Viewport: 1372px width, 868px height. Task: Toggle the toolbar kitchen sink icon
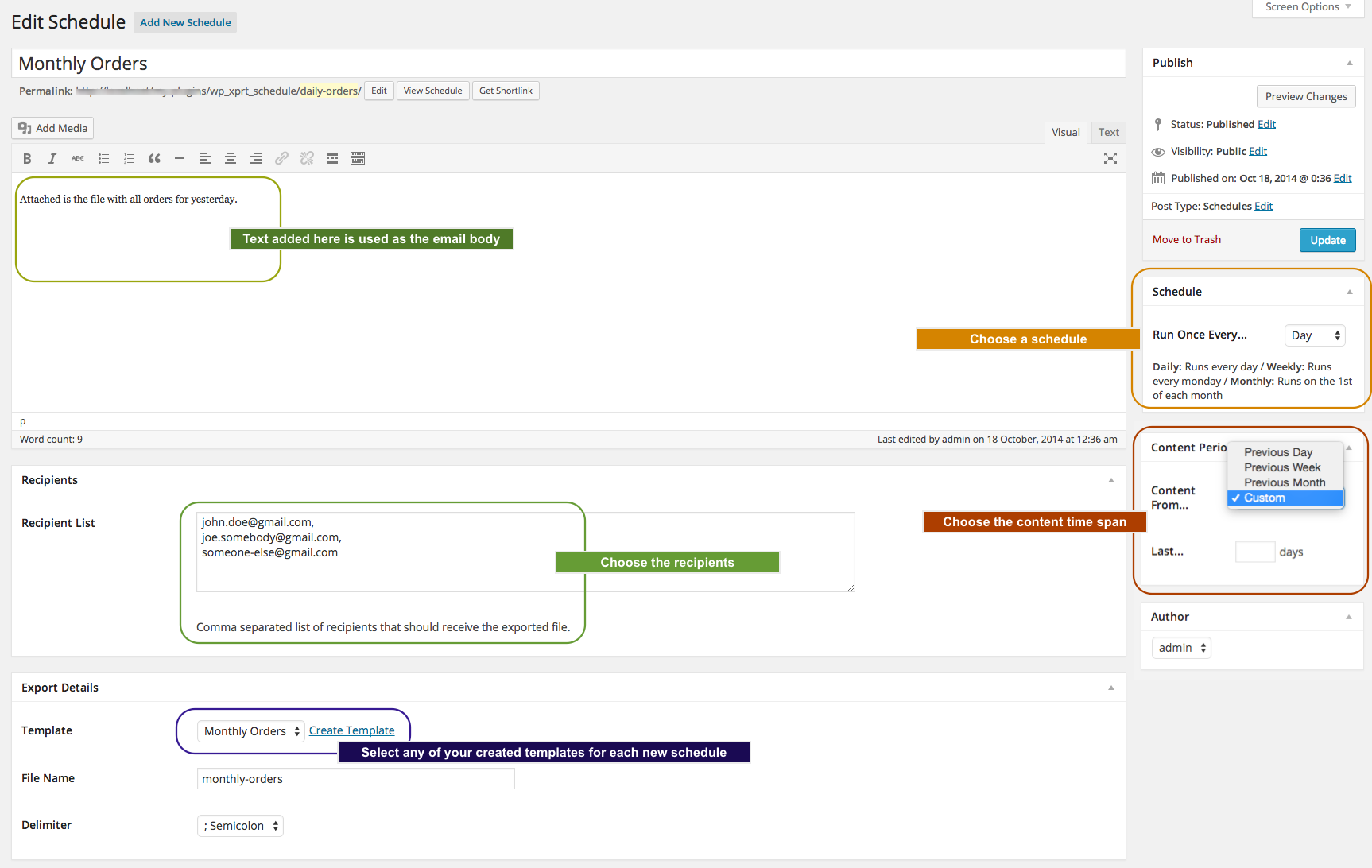pyautogui.click(x=358, y=158)
